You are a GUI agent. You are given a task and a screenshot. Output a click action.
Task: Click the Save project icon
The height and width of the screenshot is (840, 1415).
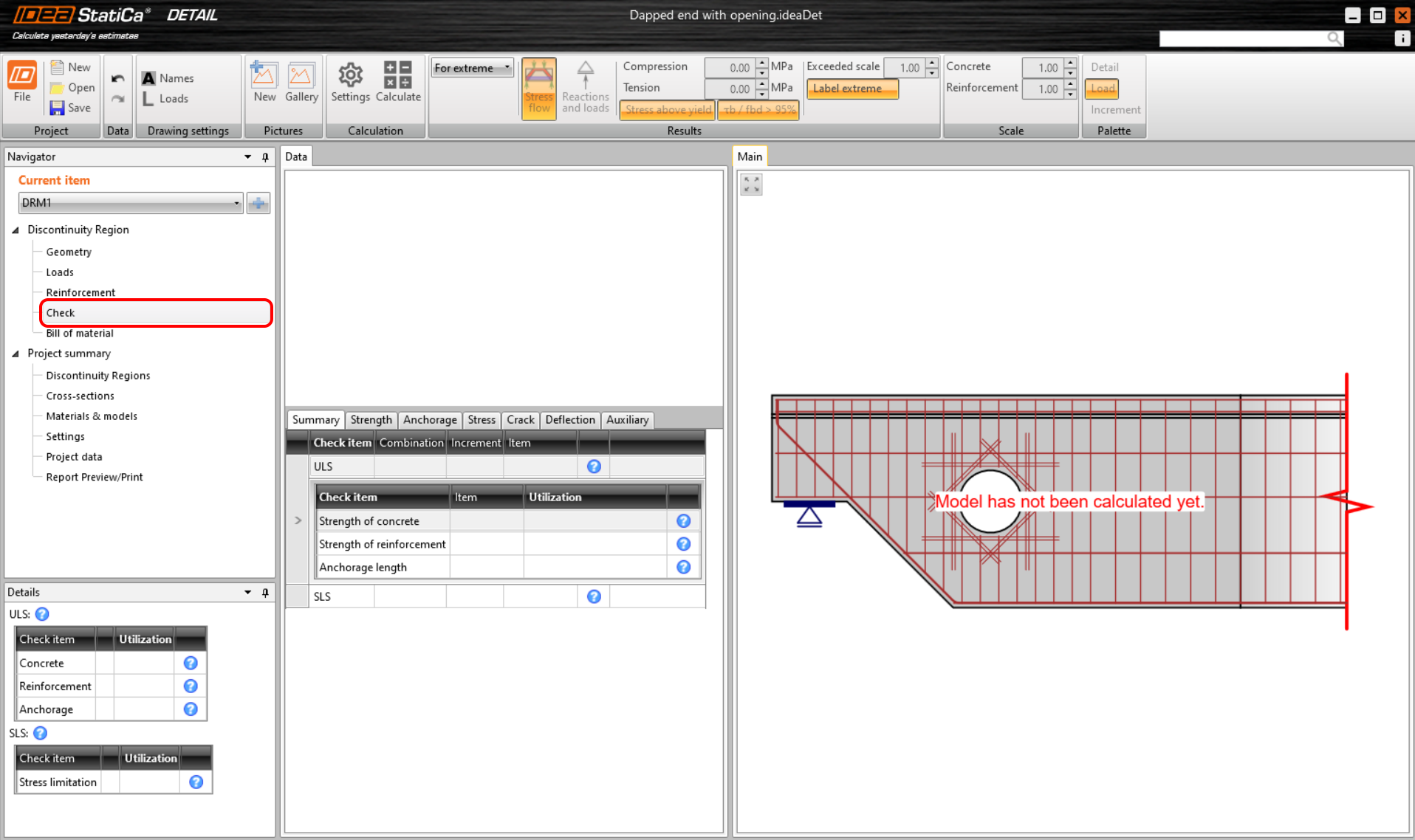[x=58, y=108]
